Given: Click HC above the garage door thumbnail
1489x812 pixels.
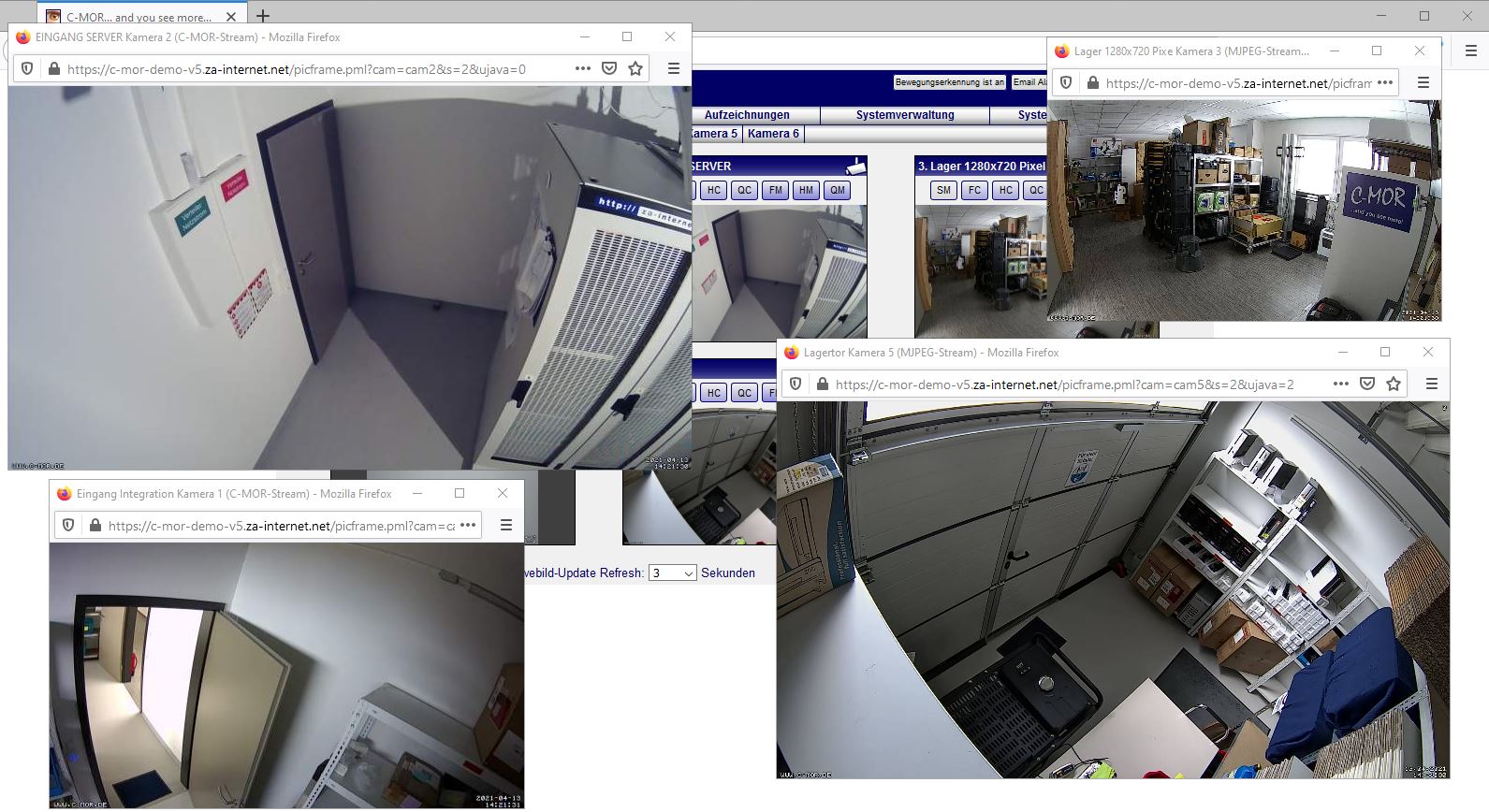Looking at the screenshot, I should (x=714, y=393).
